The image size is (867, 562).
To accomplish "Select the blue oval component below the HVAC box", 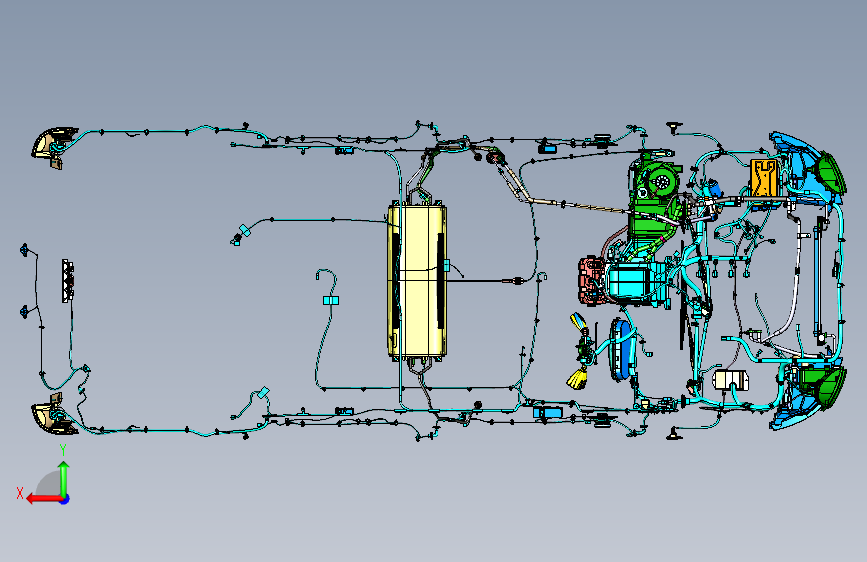I will pyautogui.click(x=623, y=350).
